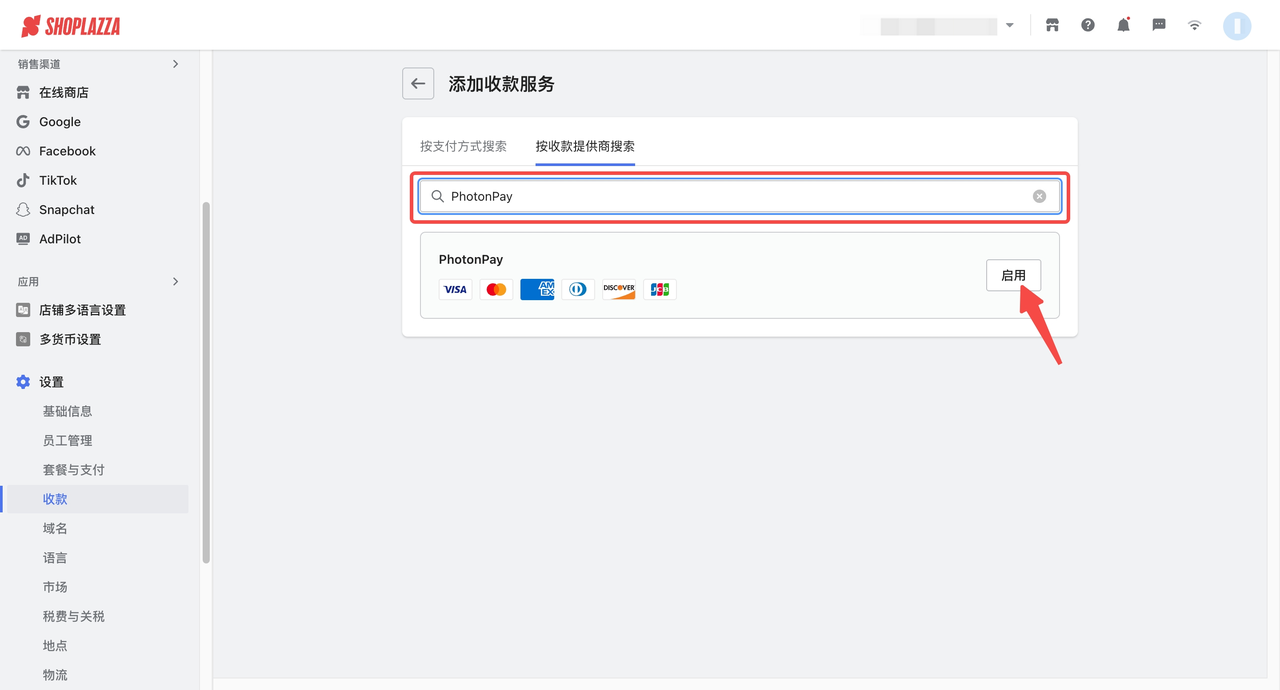Image resolution: width=1280 pixels, height=690 pixels.
Task: Click the Wi-Fi status icon
Action: pyautogui.click(x=1194, y=25)
